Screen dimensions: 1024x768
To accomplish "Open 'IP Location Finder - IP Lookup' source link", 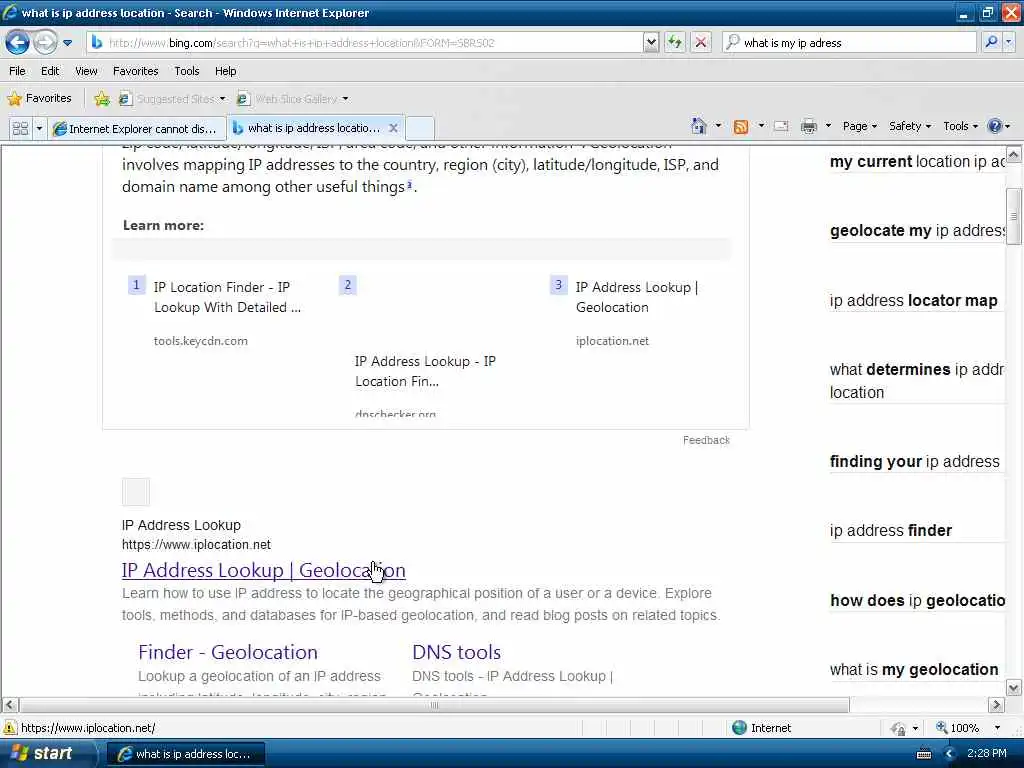I will [x=227, y=297].
